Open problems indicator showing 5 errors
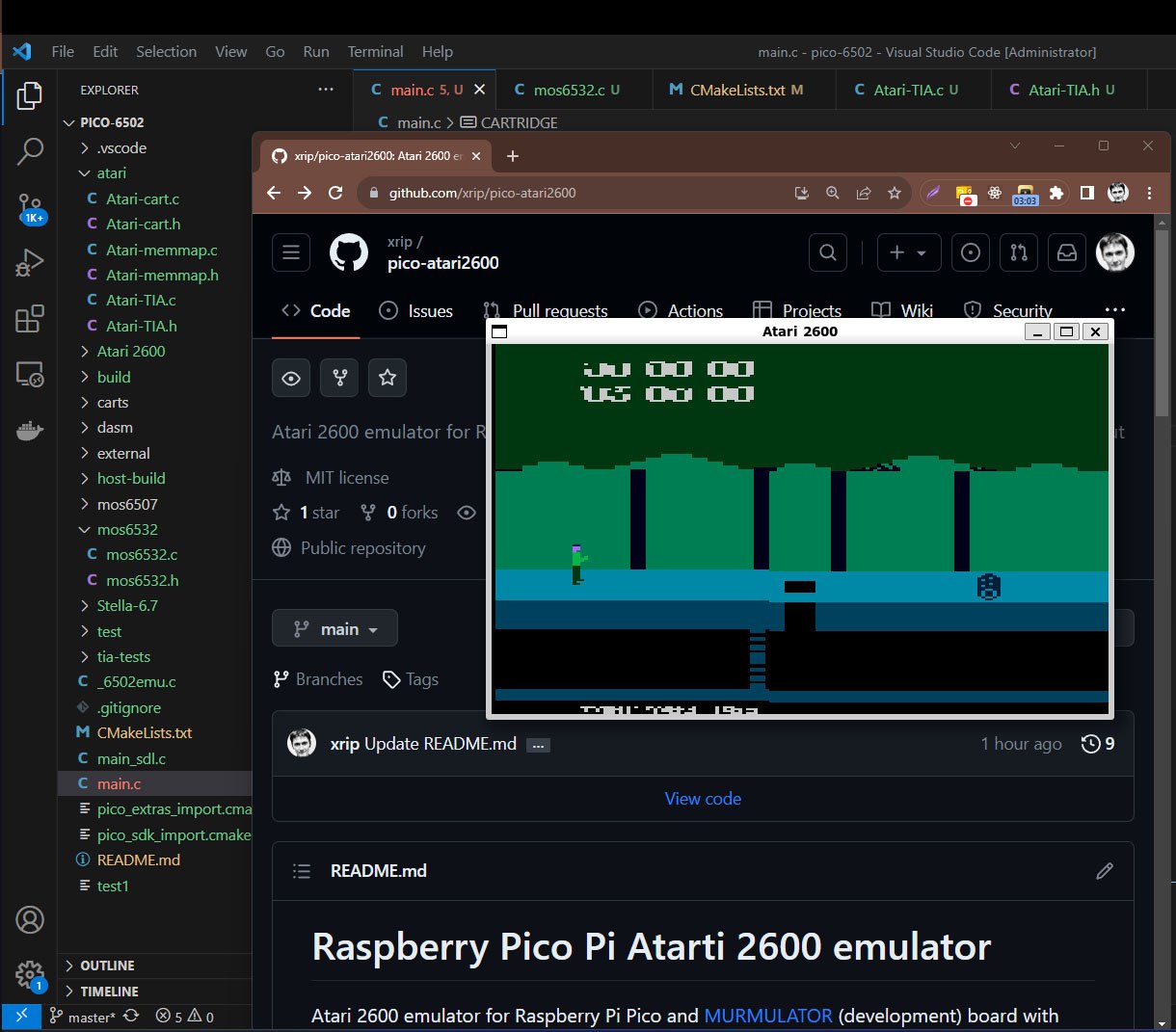The height and width of the screenshot is (1032, 1176). point(185,1017)
